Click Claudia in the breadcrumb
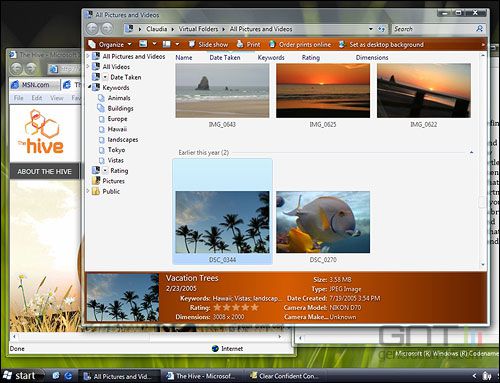The image size is (500, 383). [x=156, y=29]
